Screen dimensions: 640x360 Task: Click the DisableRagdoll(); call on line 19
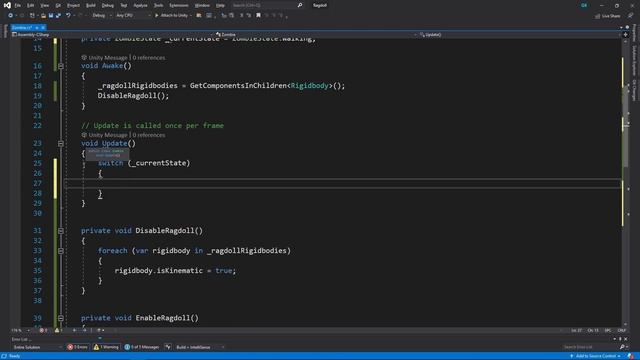(x=133, y=96)
